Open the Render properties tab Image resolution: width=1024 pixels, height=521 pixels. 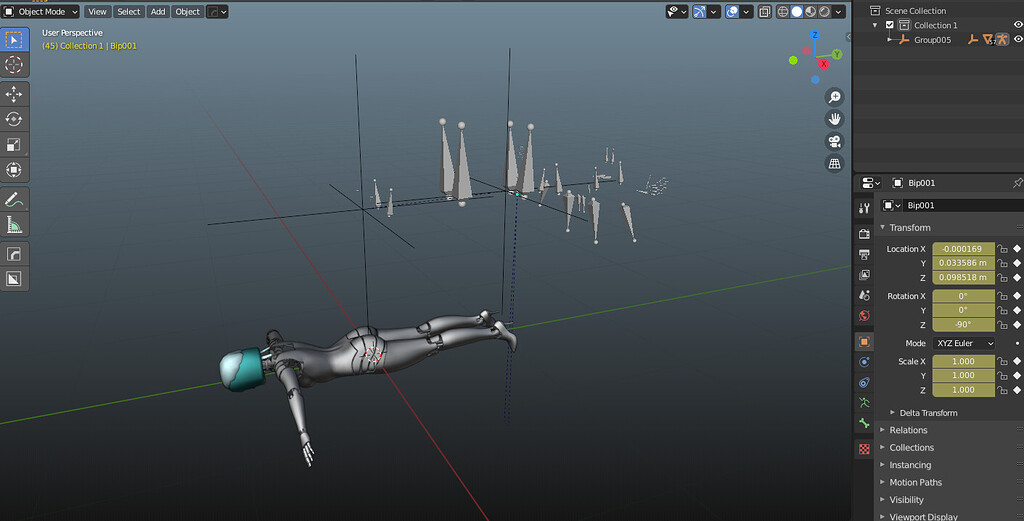pos(864,234)
